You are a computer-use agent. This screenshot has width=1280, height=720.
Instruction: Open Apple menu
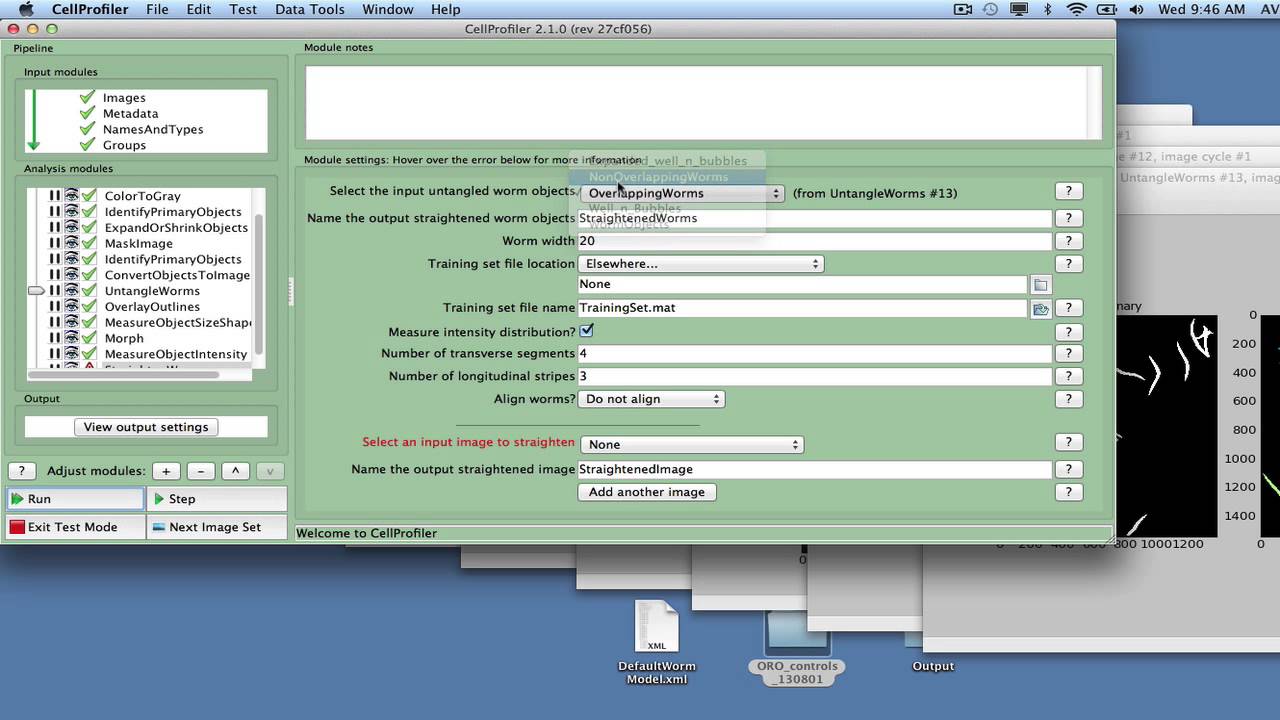click(27, 9)
